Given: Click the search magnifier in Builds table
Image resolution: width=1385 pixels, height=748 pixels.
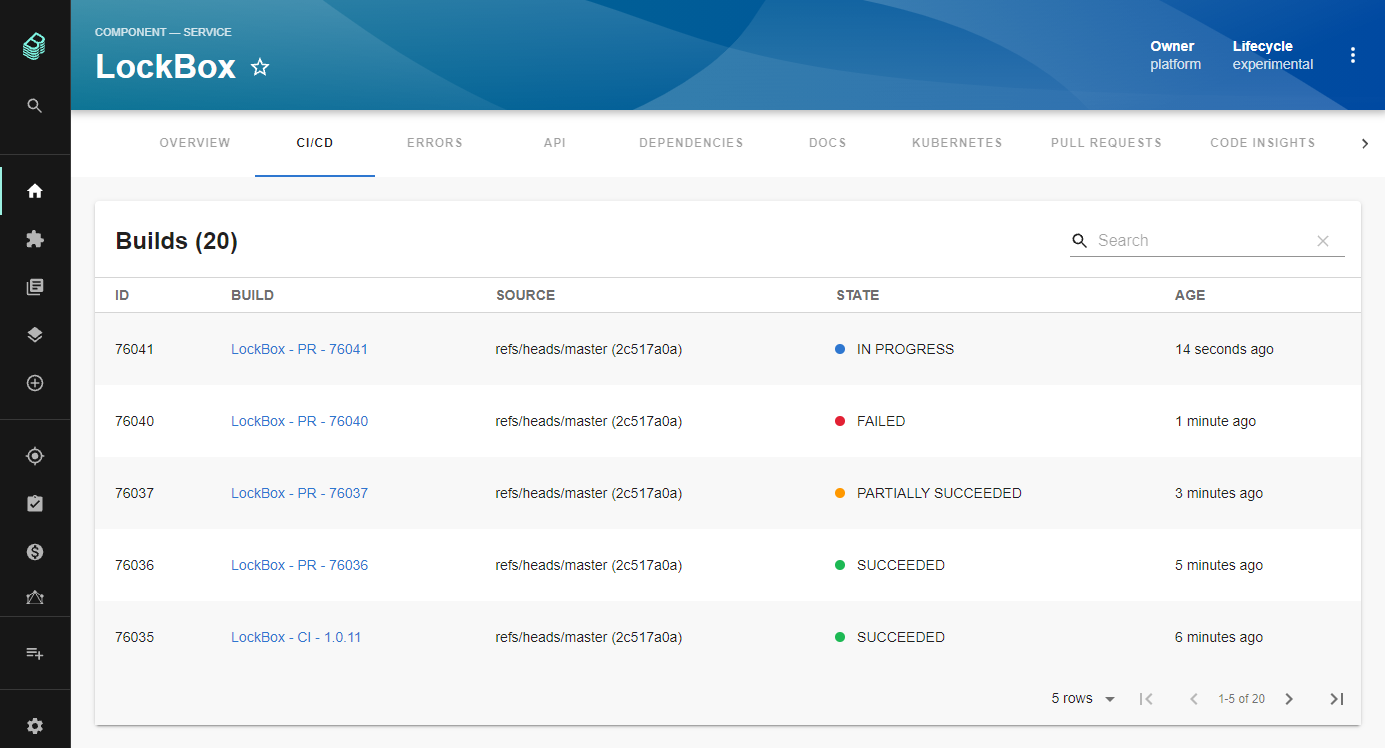Looking at the screenshot, I should point(1080,241).
